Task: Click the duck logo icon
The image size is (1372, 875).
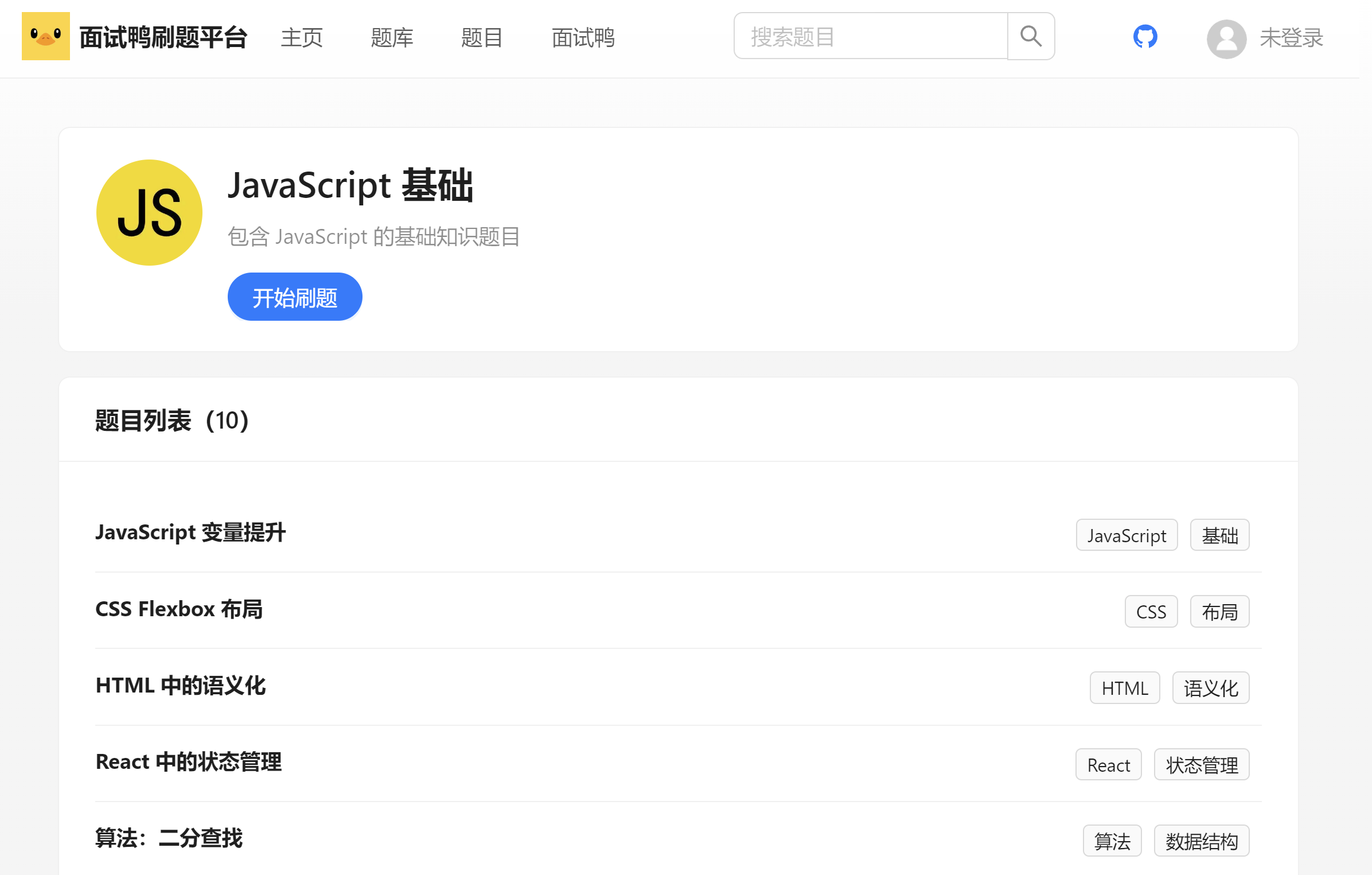Action: pyautogui.click(x=45, y=36)
